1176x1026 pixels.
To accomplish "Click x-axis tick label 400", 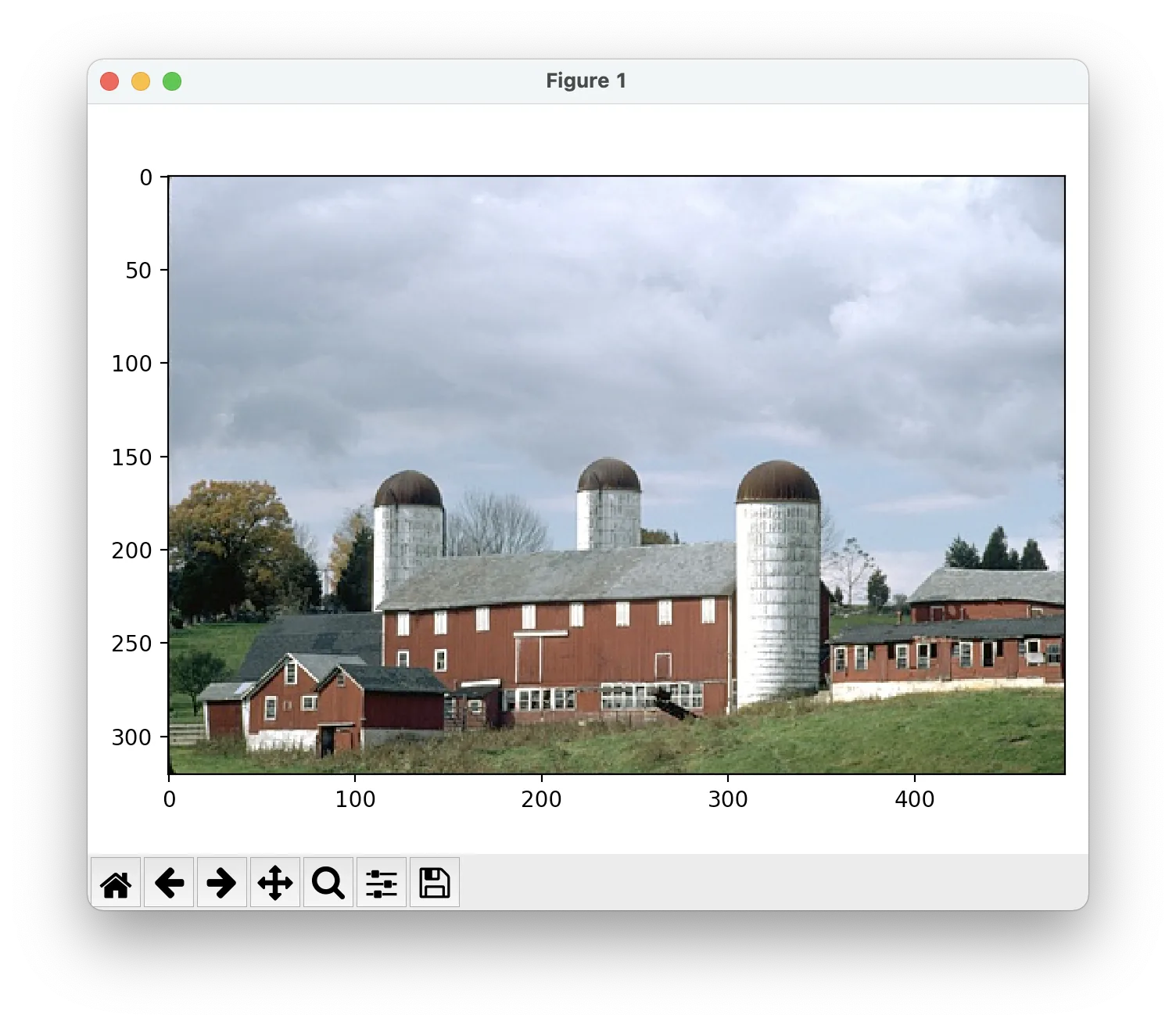I will (914, 799).
